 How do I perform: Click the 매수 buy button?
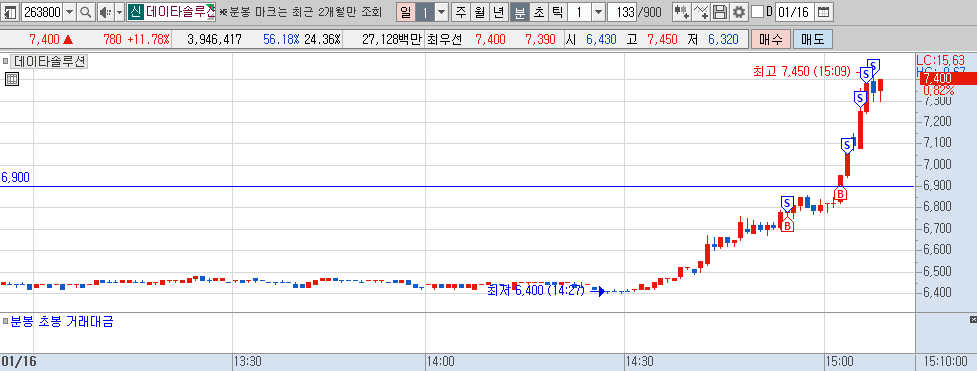pos(771,40)
